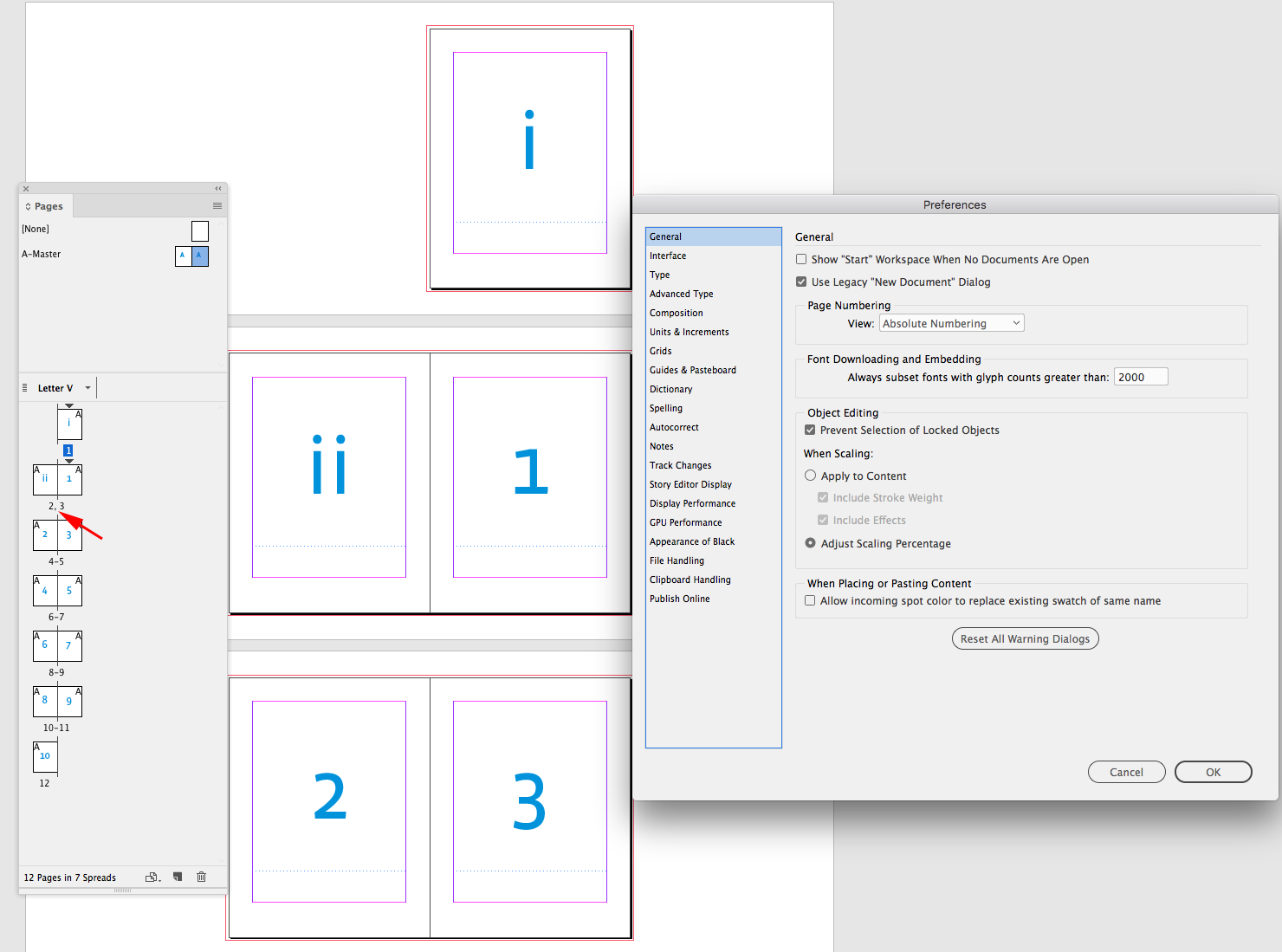Open the Edit Page Size icon
Screen dimensions: 1282x952
pyautogui.click(x=152, y=877)
